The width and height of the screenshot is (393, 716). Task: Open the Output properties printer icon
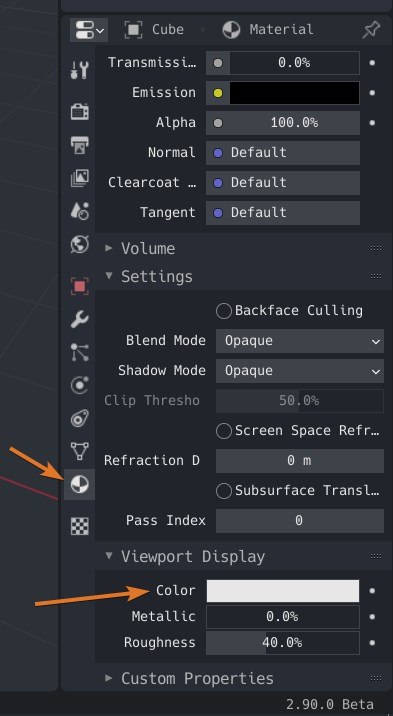pos(79,145)
